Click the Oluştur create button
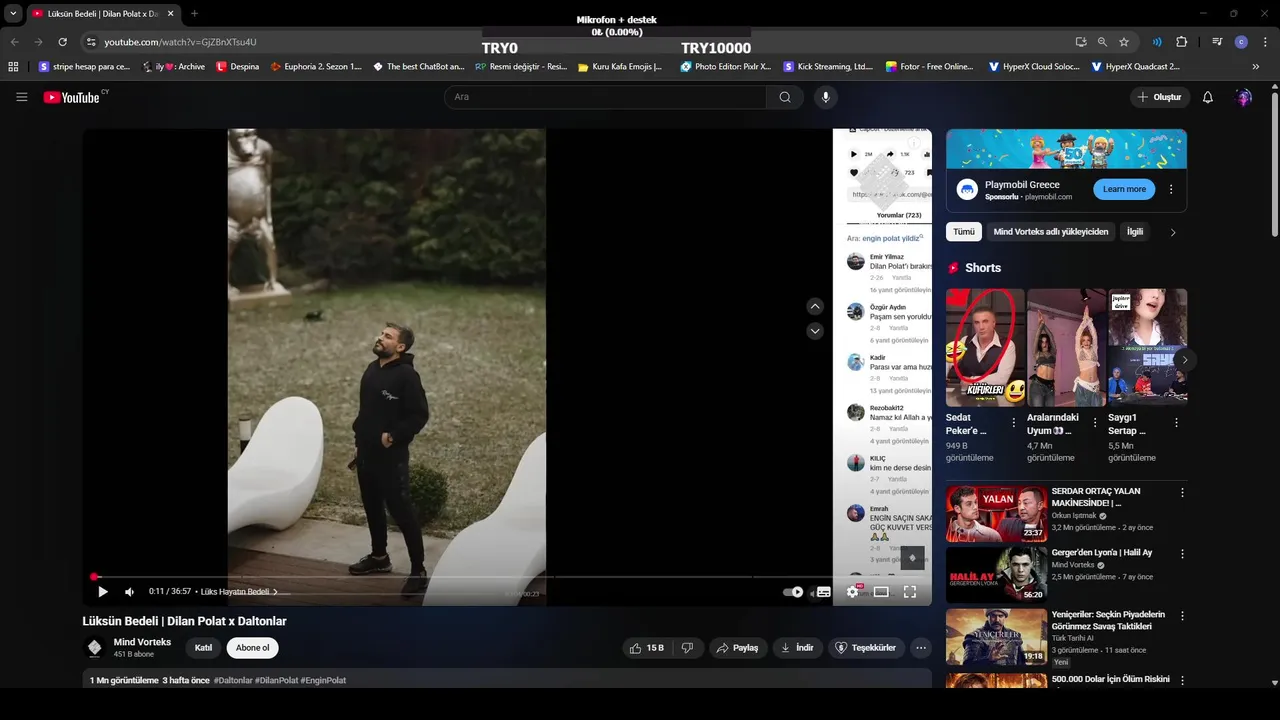The width and height of the screenshot is (1280, 720). tap(1159, 97)
